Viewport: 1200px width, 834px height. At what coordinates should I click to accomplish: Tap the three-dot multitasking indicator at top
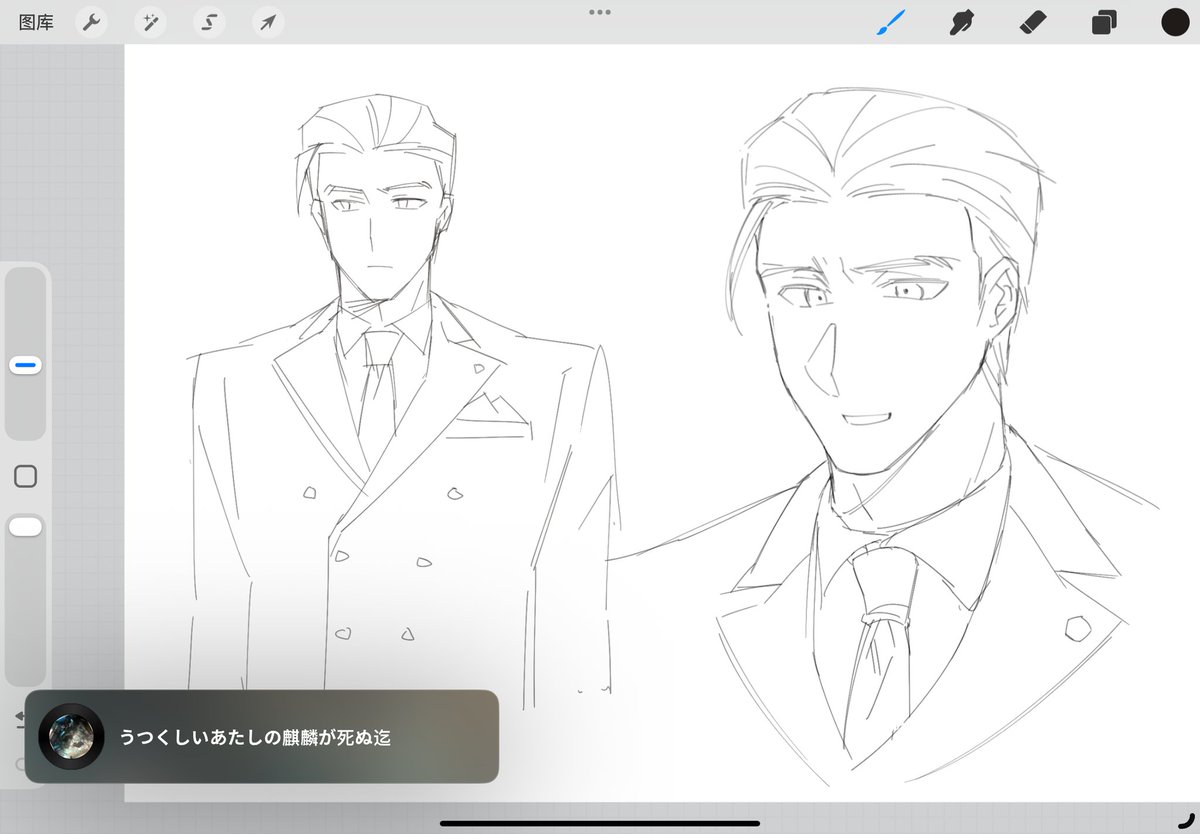pos(600,12)
